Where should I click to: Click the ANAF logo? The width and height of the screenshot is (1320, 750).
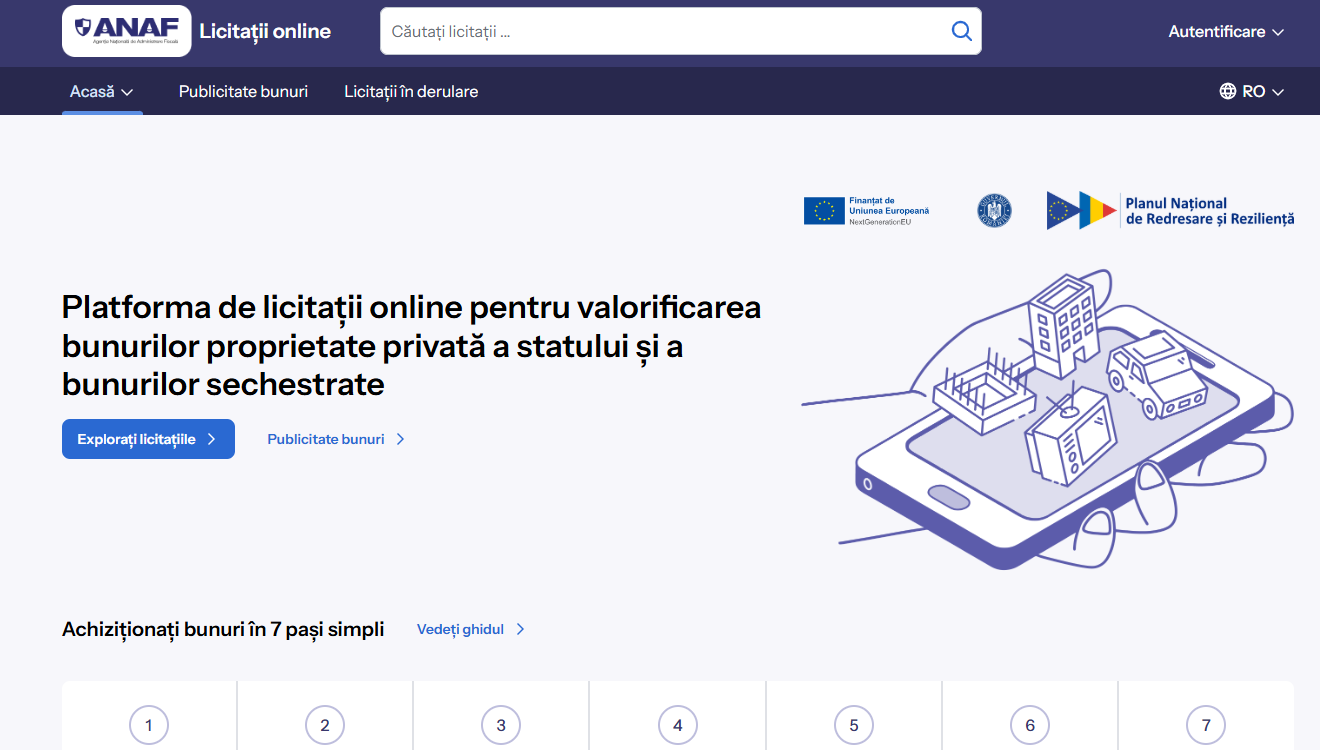pos(125,30)
